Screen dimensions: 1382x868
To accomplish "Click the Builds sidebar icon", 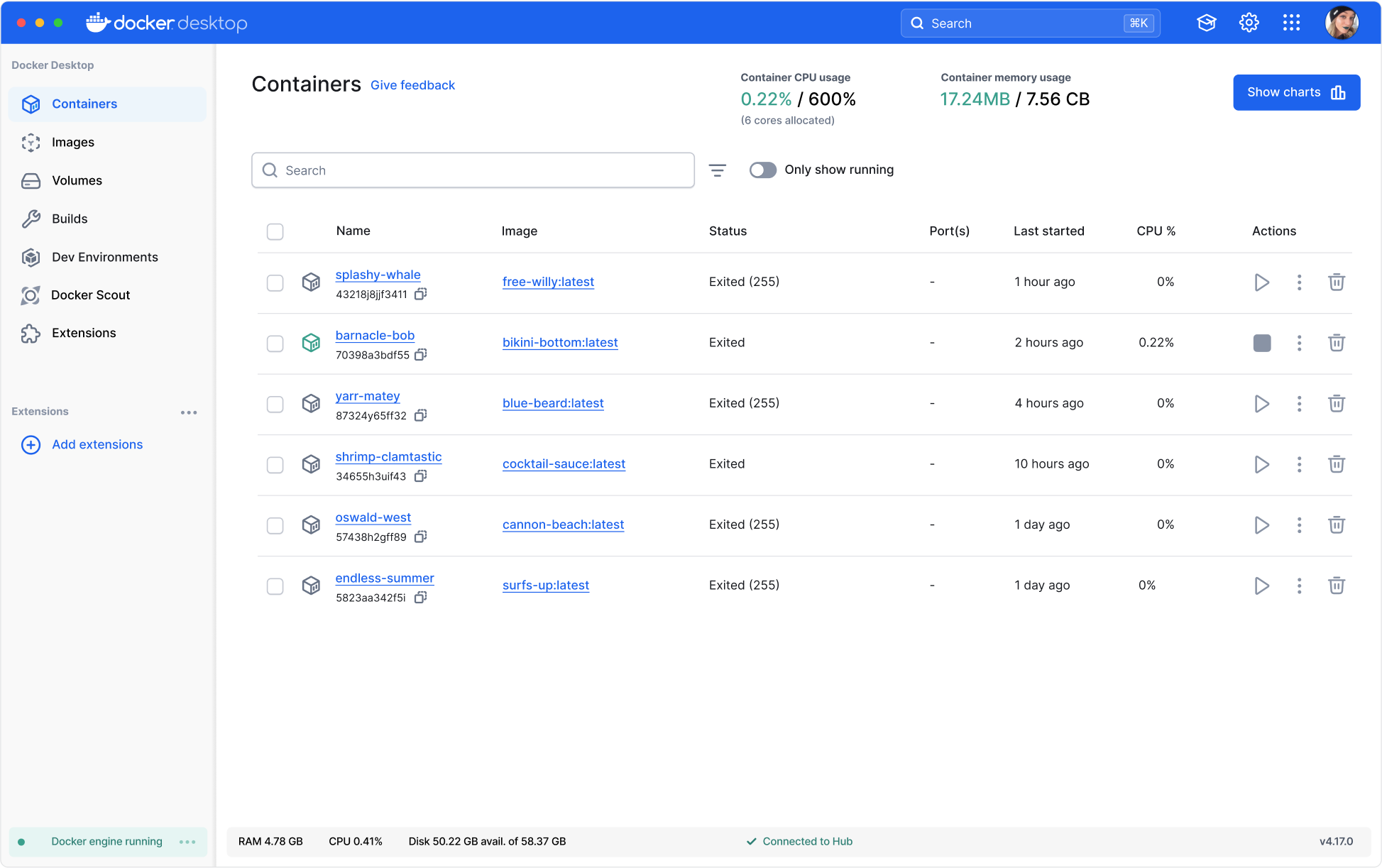I will (x=31, y=218).
